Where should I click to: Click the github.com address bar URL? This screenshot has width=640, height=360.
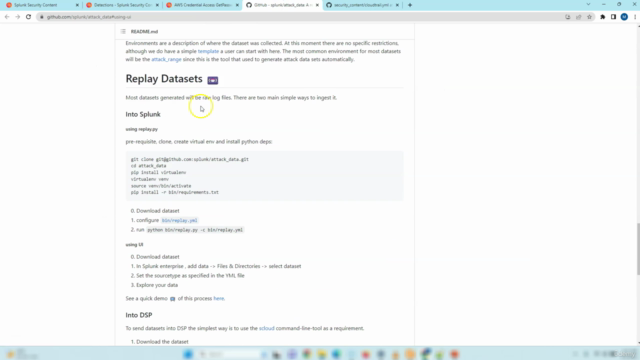[x=89, y=17]
